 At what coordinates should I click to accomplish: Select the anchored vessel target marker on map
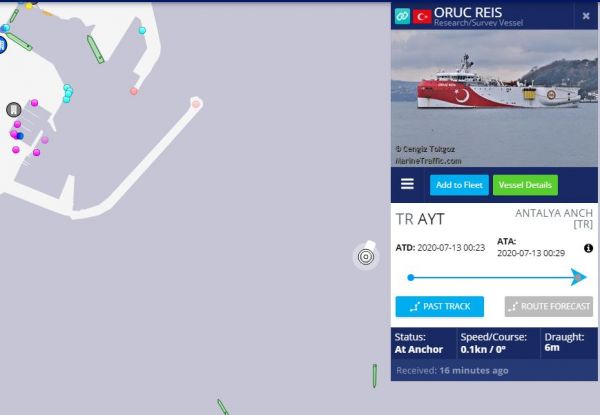click(x=366, y=256)
